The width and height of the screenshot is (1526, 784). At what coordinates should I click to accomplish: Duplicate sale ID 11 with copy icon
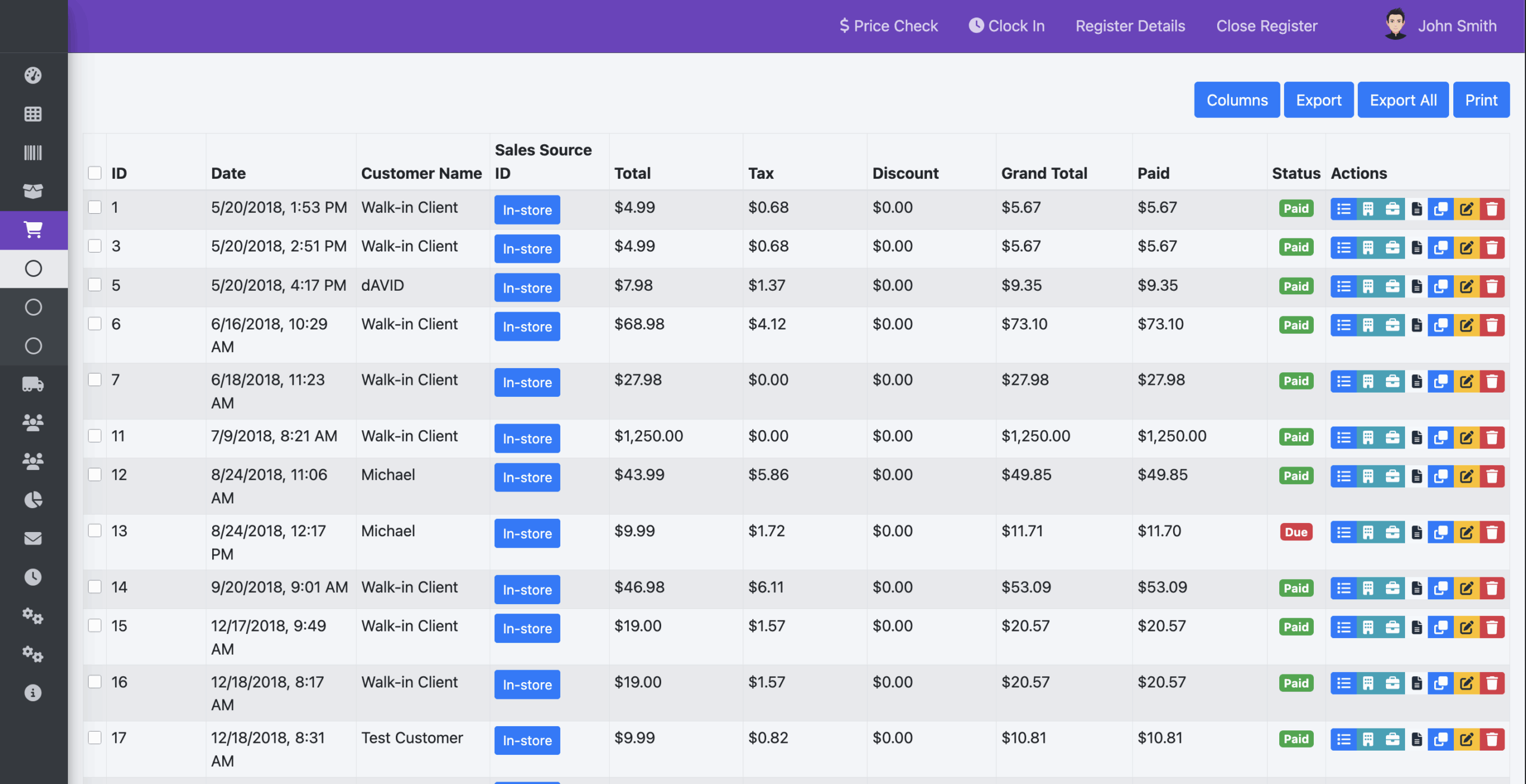point(1440,438)
